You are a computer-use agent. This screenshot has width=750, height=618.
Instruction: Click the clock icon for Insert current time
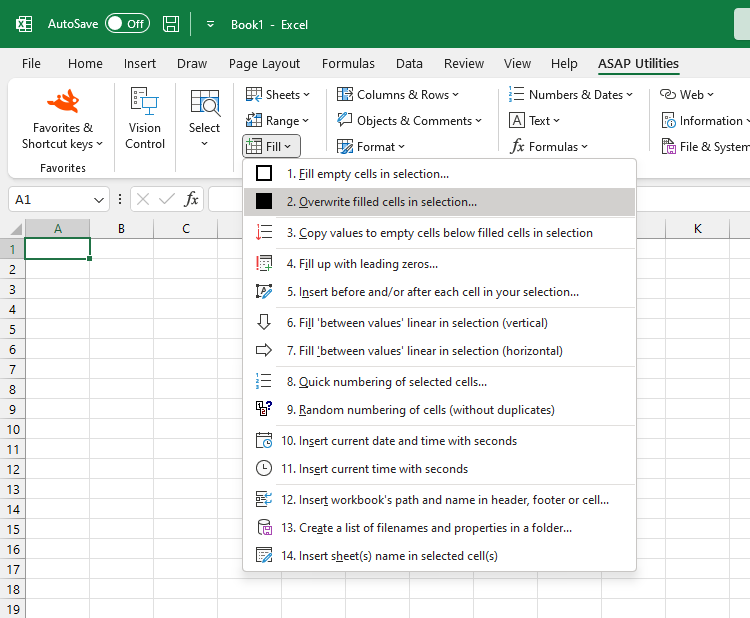[x=264, y=468]
